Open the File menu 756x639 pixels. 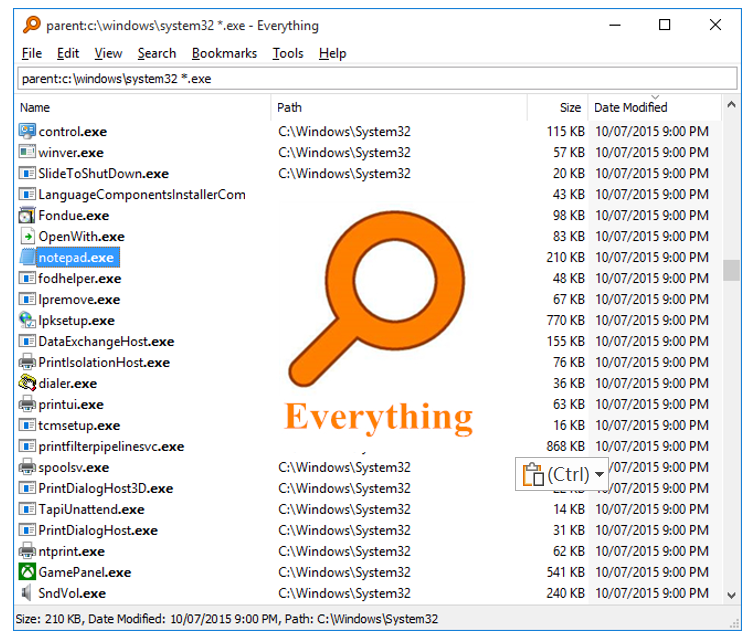pos(32,53)
